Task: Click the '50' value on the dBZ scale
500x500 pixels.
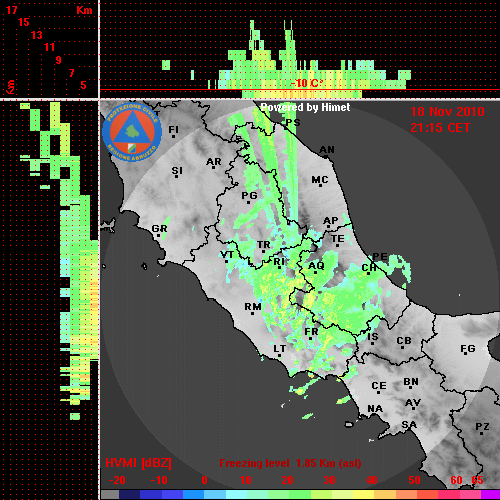Action: tap(414, 480)
